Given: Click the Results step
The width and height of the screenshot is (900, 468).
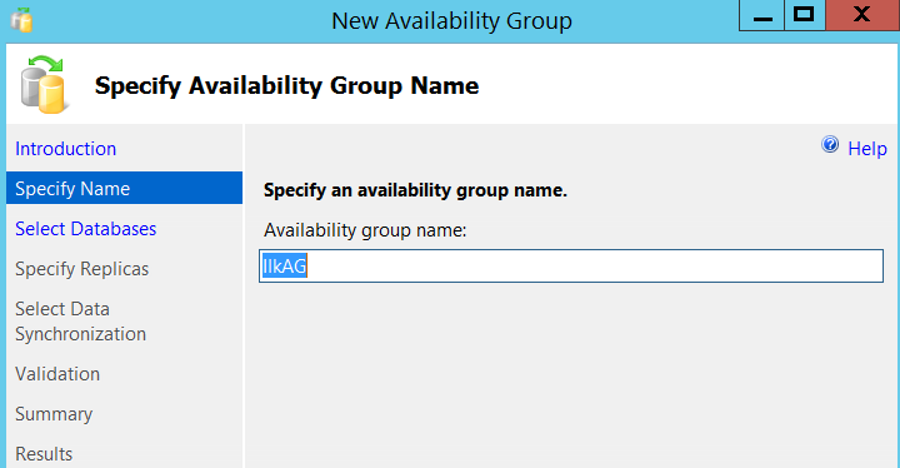Looking at the screenshot, I should [44, 454].
